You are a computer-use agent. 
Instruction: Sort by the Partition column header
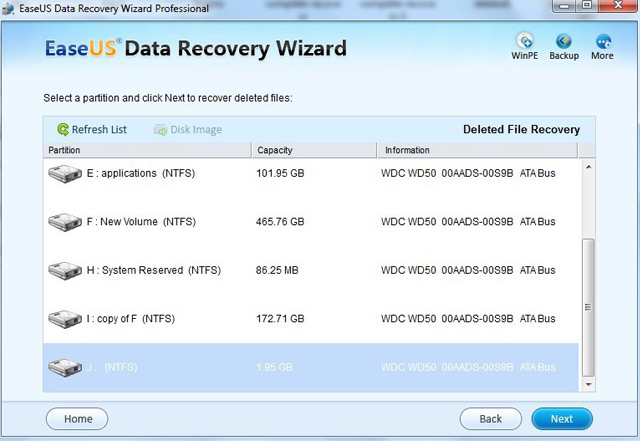[147, 150]
